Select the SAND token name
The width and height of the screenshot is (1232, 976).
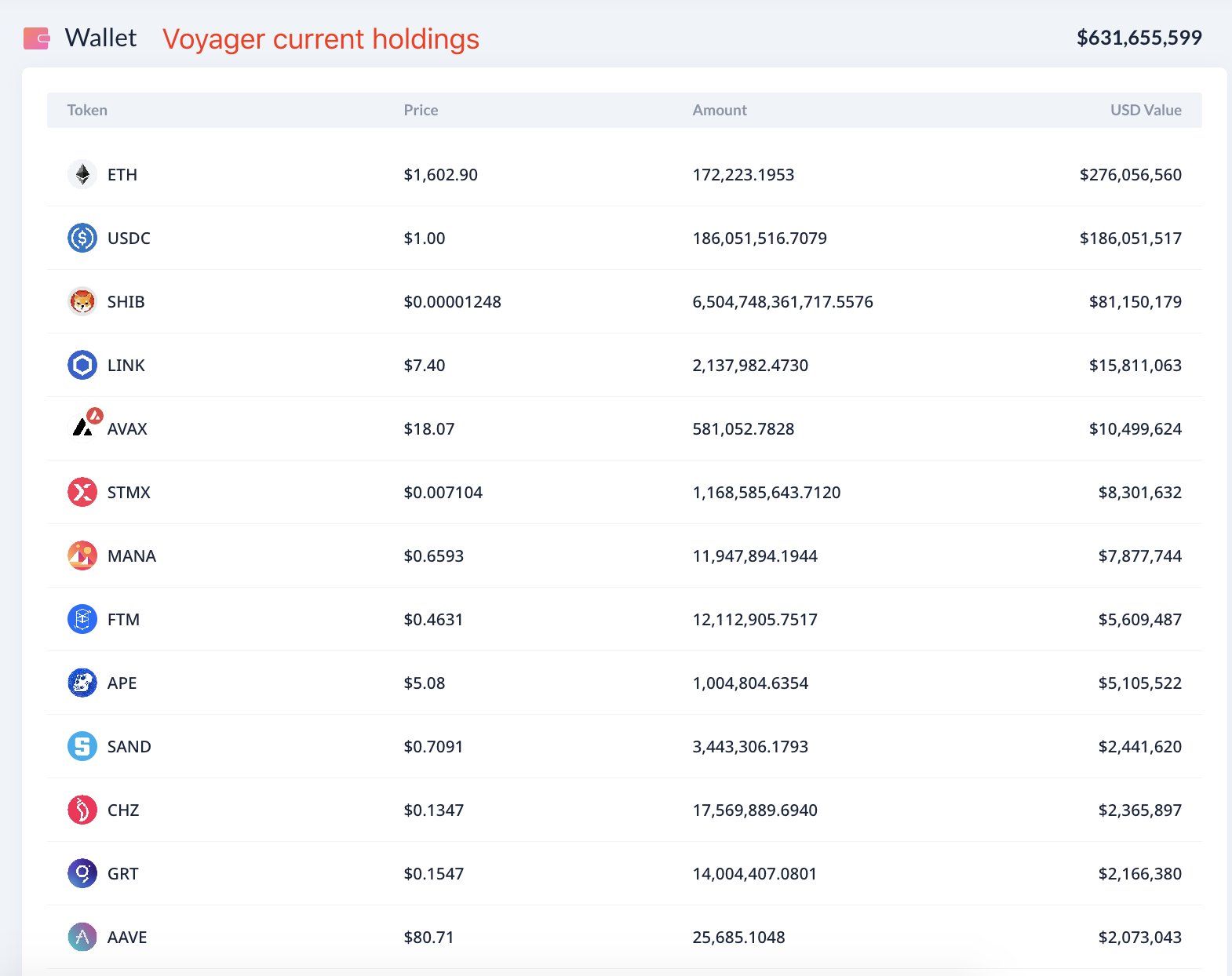coord(129,746)
